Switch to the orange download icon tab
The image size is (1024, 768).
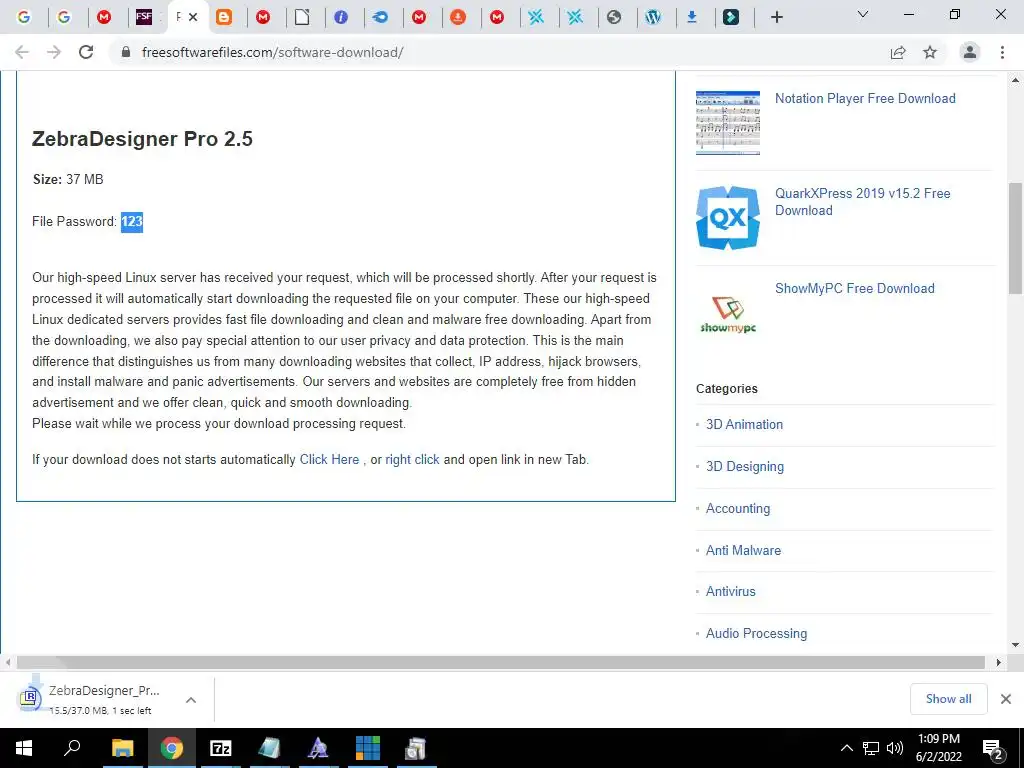[458, 17]
